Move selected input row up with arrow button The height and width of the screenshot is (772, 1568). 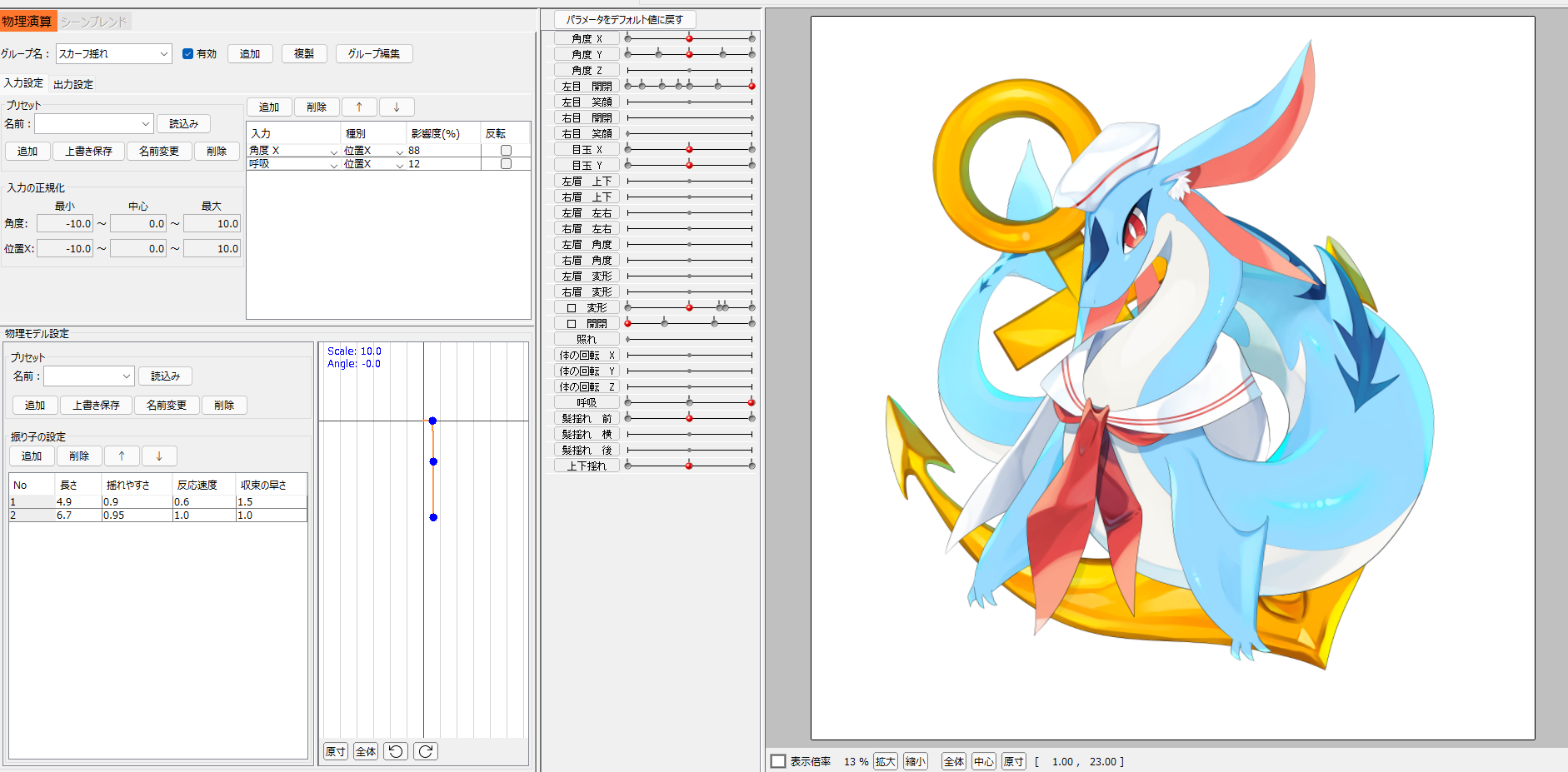click(x=359, y=107)
